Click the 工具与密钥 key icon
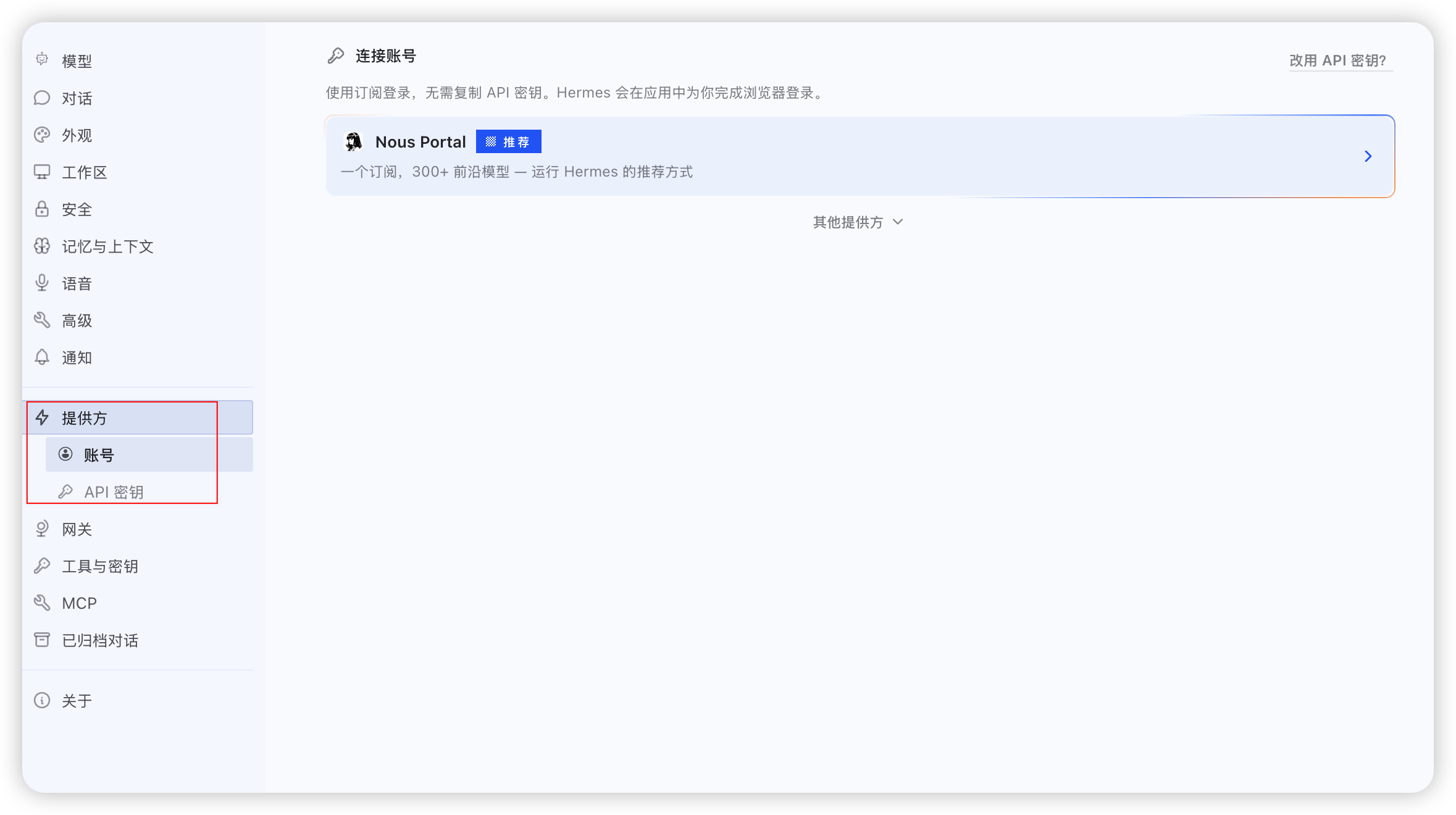The image size is (1456, 815). [x=42, y=566]
